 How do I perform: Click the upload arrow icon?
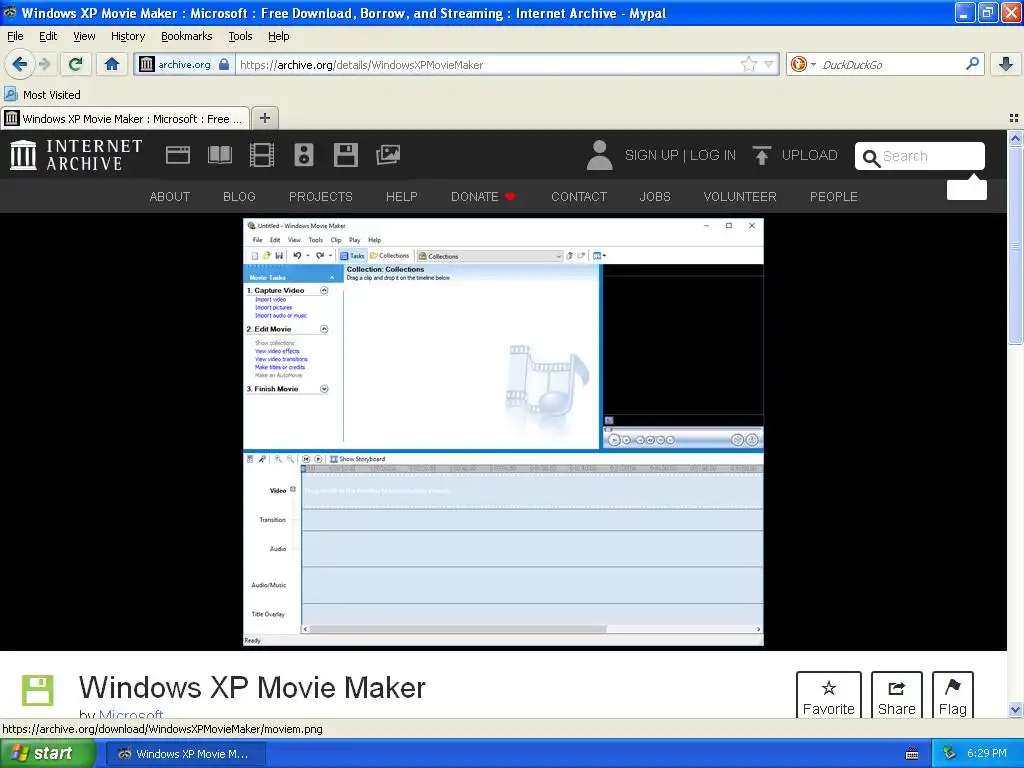761,155
